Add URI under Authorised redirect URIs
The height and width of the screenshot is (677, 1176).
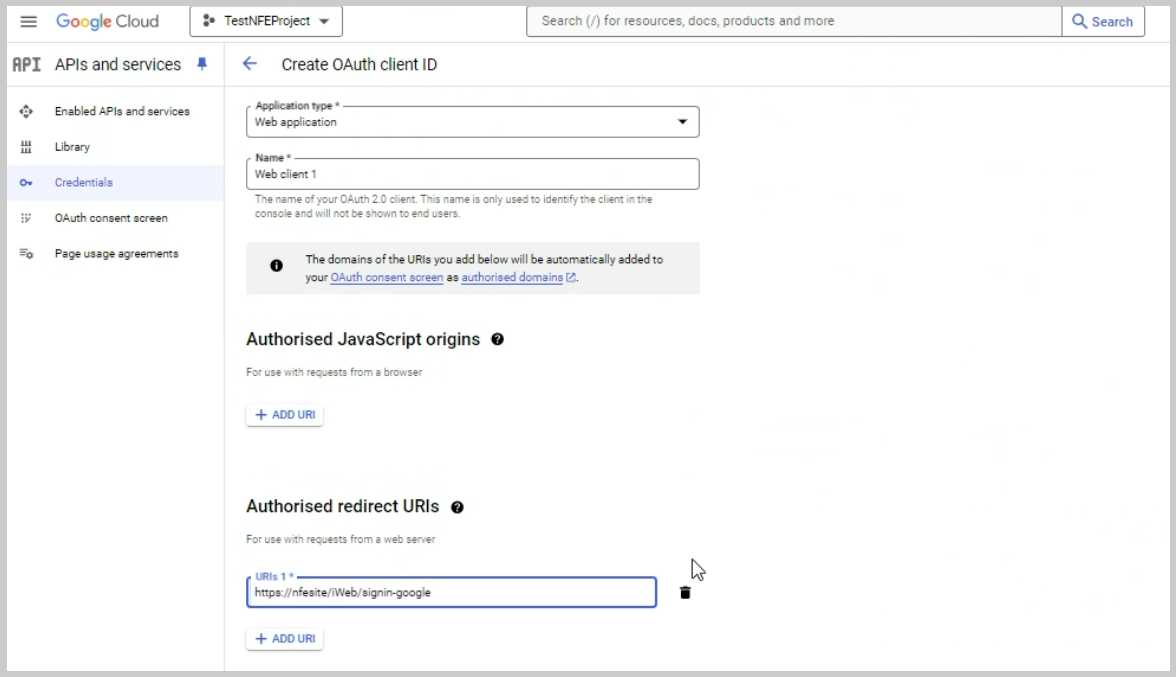click(285, 639)
